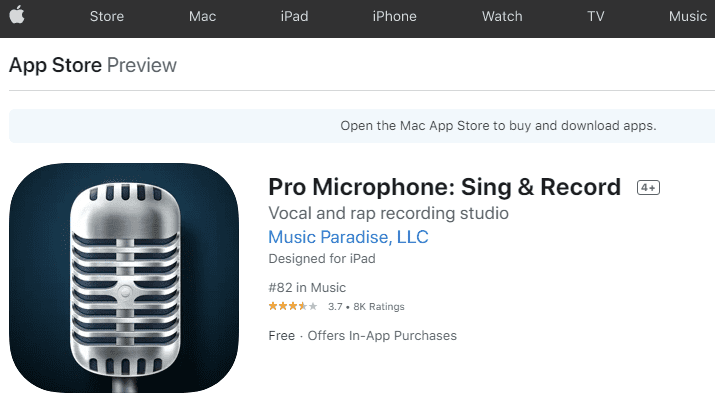715x420 pixels.
Task: Click Offers In-App Purchases text
Action: click(382, 336)
